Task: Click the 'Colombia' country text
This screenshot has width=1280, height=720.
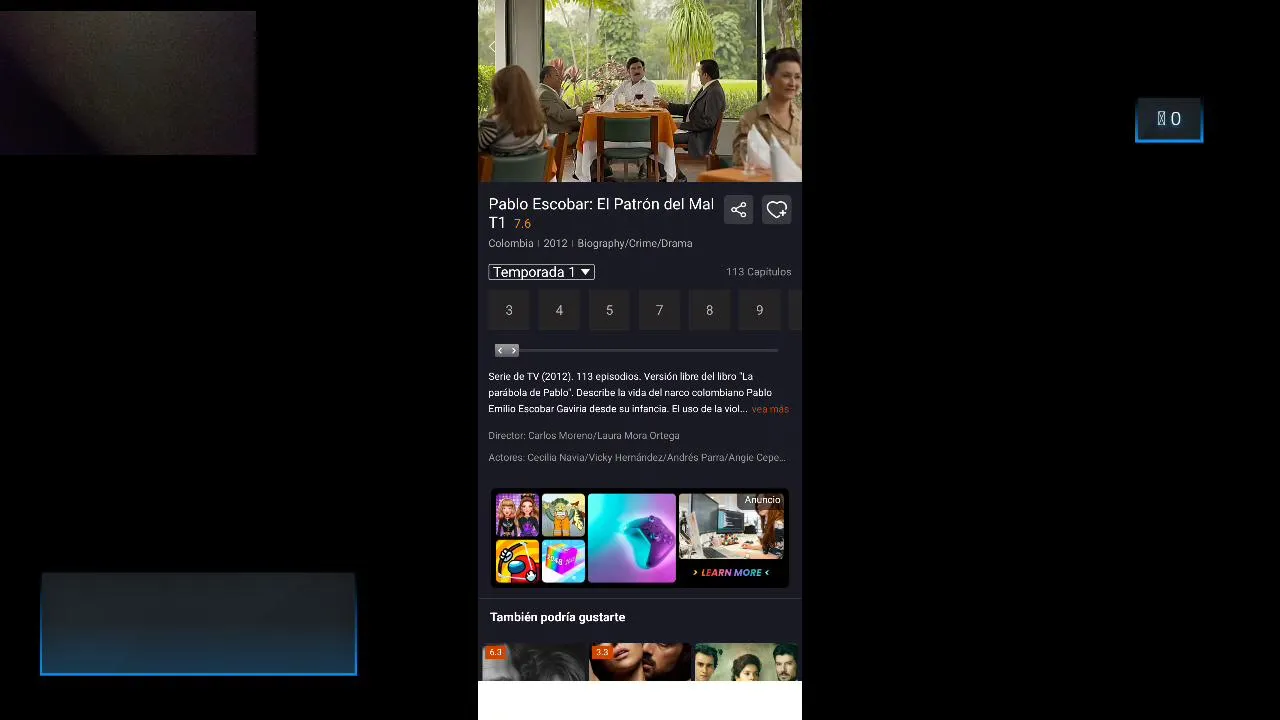Action: coord(510,243)
